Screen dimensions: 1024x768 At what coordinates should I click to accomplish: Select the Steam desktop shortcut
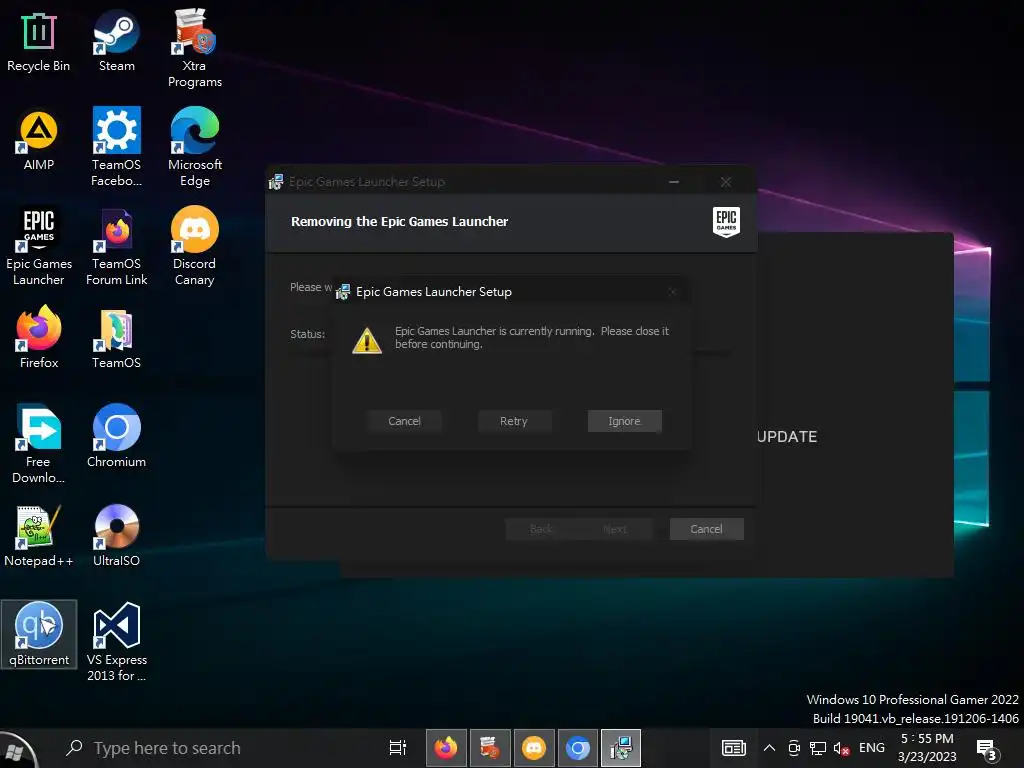coord(116,40)
